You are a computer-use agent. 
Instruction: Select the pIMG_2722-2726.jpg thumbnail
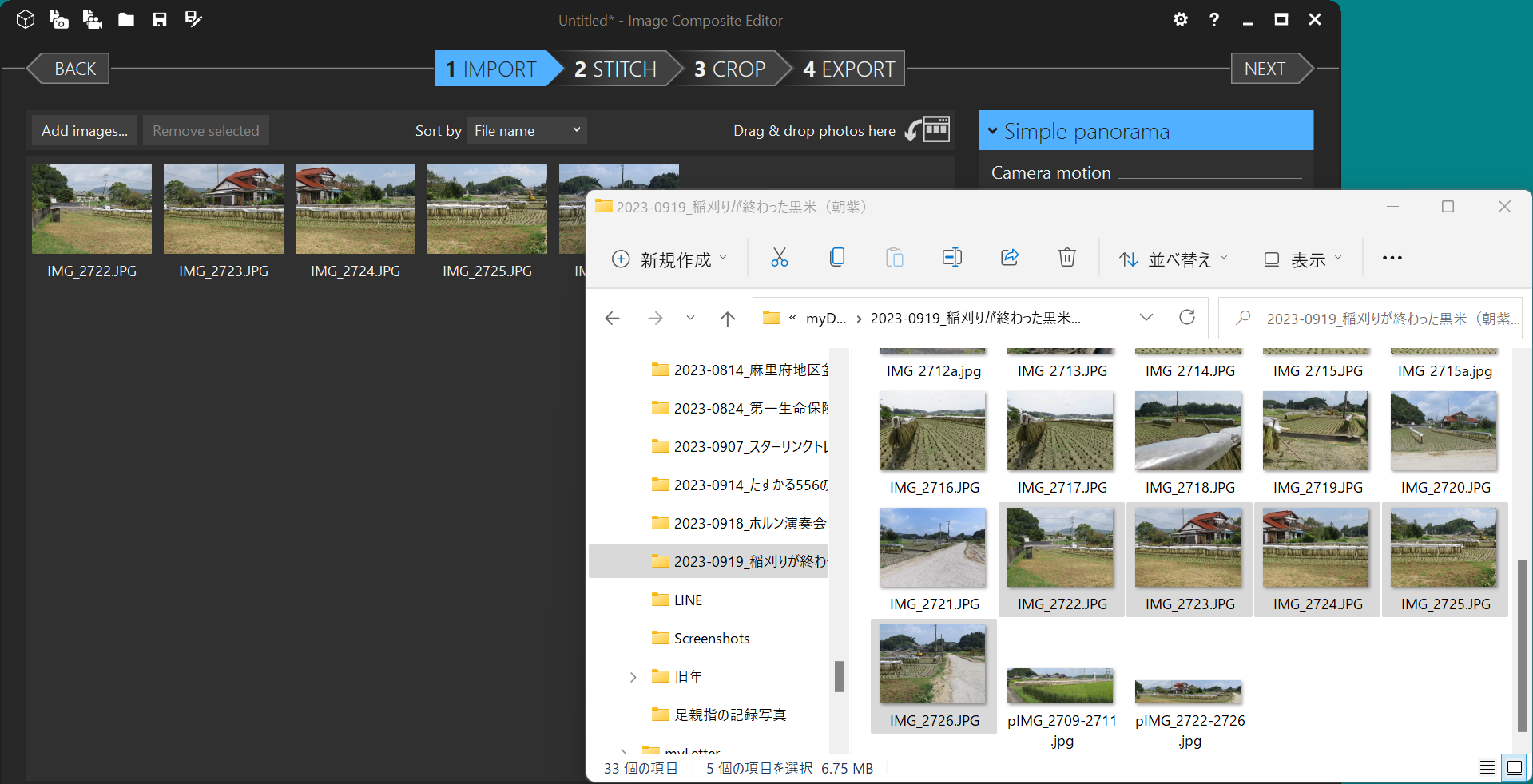1188,692
